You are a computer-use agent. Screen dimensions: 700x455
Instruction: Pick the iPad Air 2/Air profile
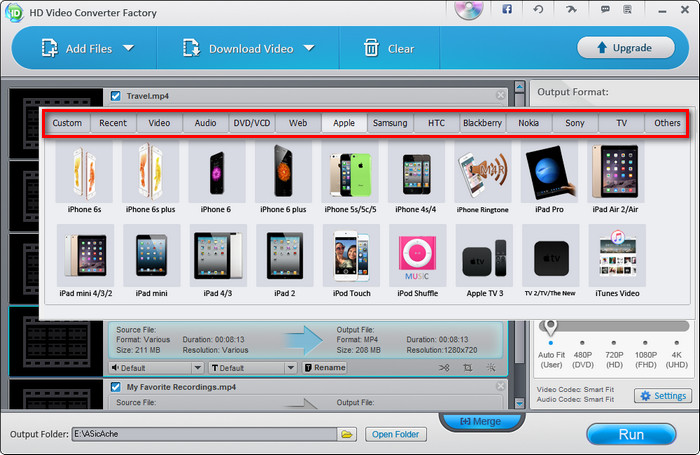616,178
